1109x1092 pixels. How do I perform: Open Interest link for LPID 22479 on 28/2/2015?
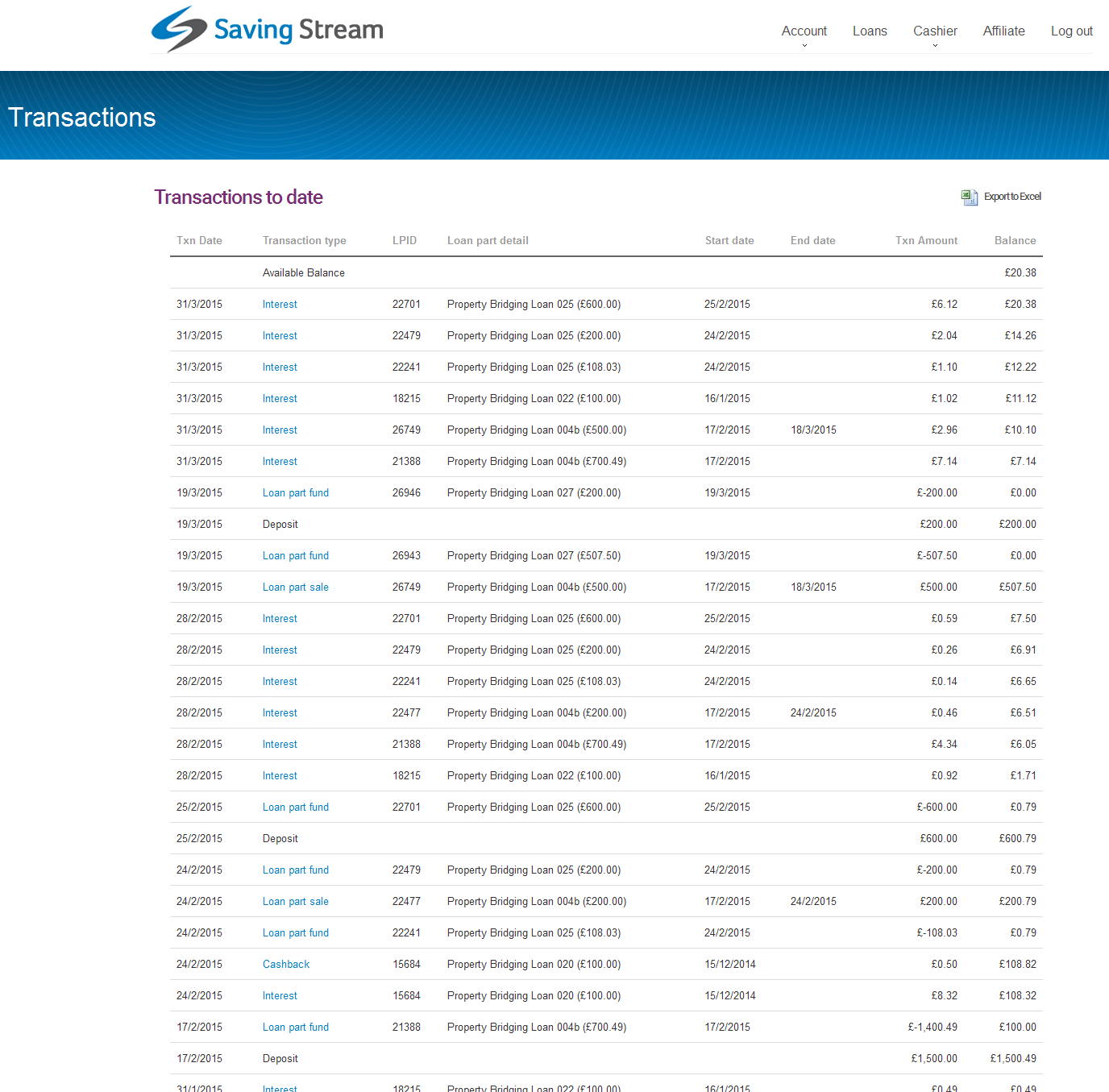[x=280, y=650]
